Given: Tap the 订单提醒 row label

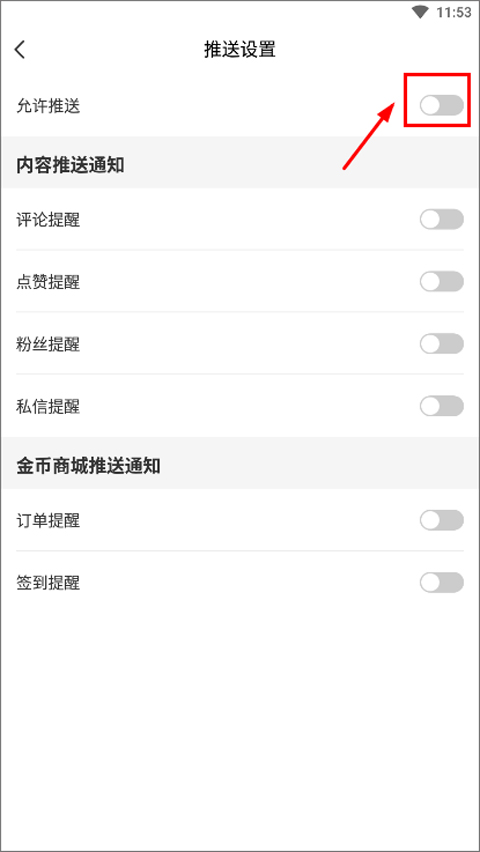Looking at the screenshot, I should click(x=48, y=521).
